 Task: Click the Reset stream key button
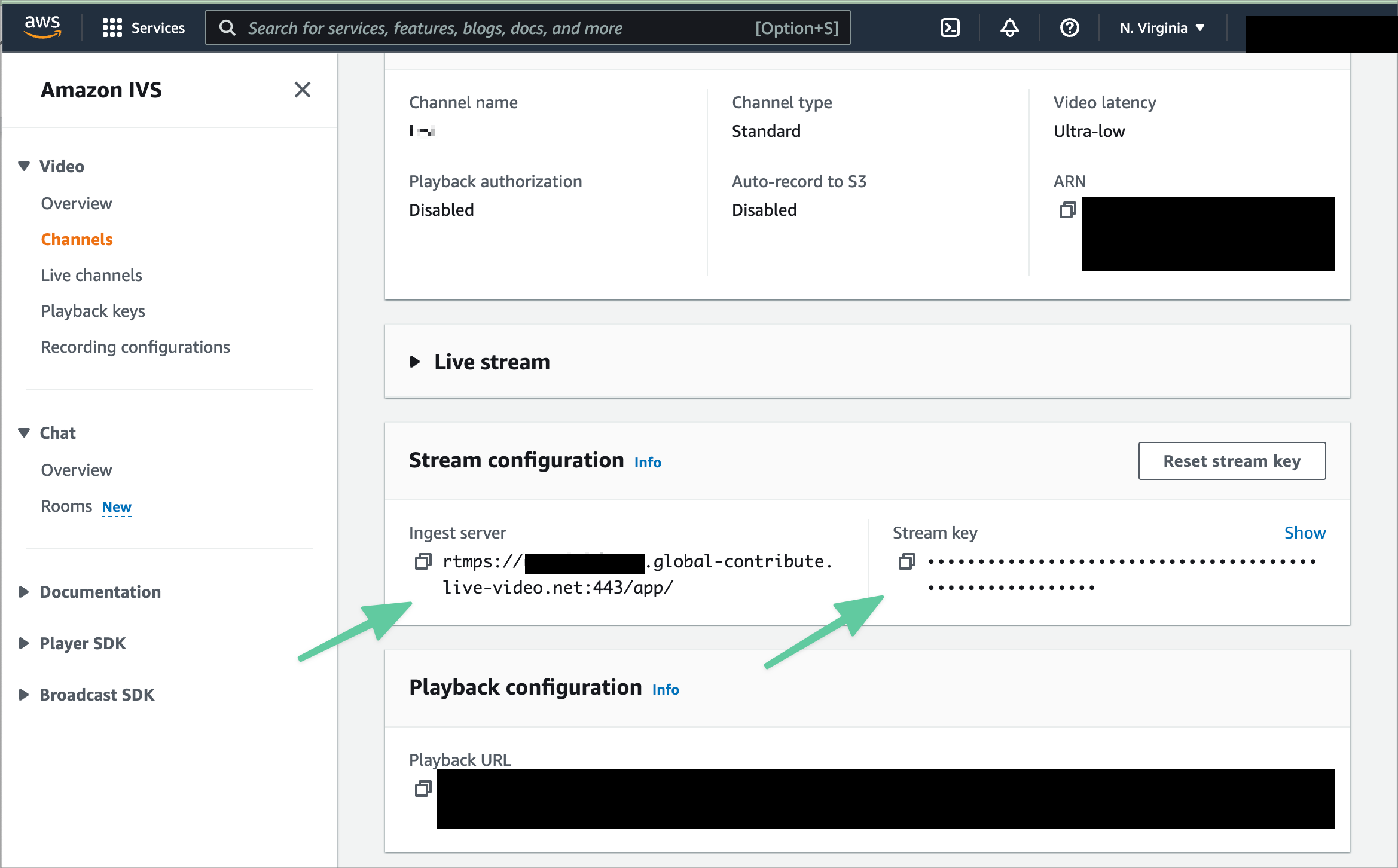1231,461
